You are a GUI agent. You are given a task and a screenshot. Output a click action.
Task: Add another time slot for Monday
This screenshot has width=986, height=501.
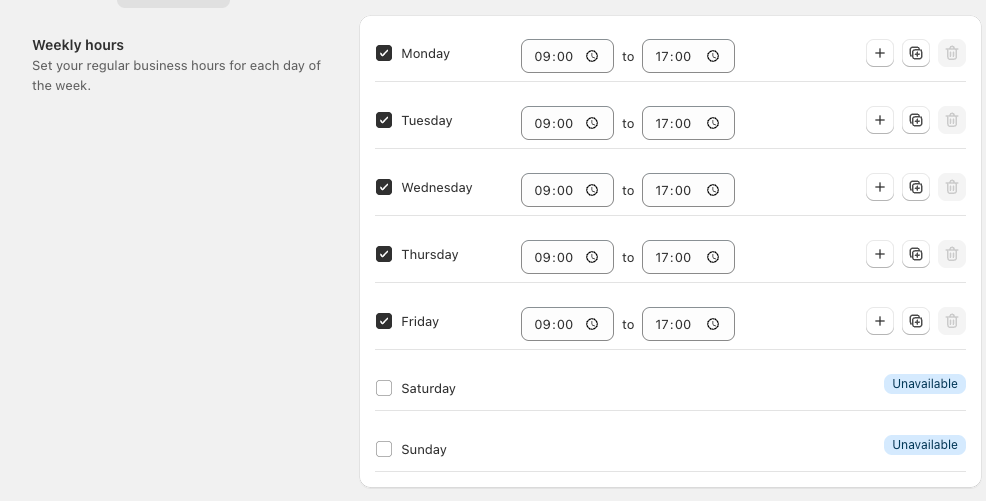point(879,53)
